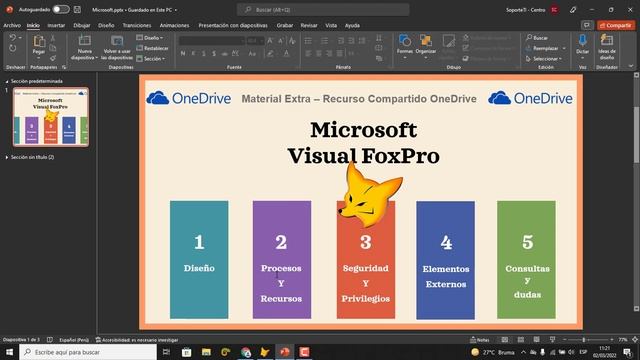Toggle cursiva (K) italic formatting
The image size is (640, 360).
click(x=193, y=53)
